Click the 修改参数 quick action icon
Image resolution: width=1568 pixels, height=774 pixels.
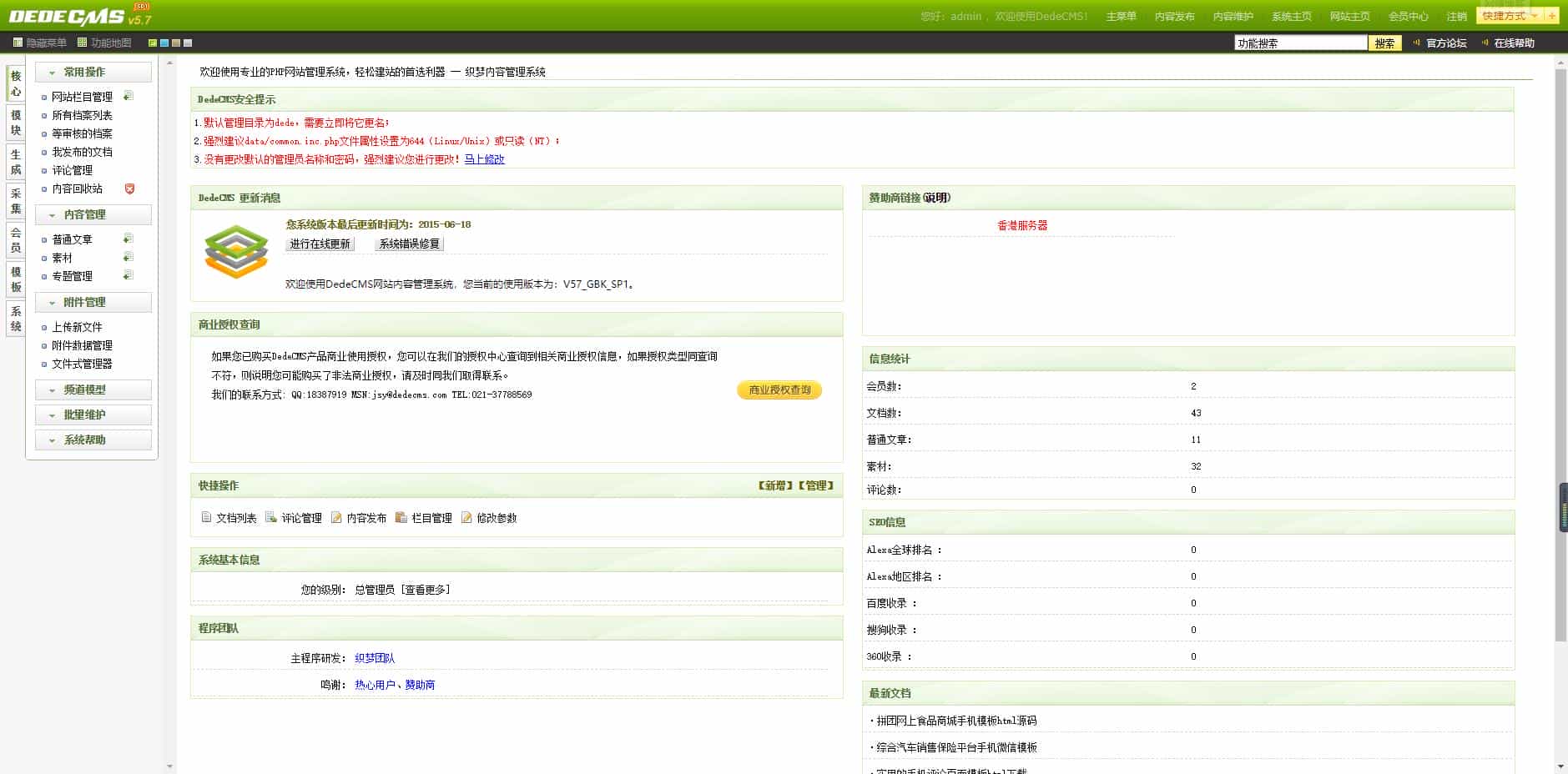pos(466,517)
